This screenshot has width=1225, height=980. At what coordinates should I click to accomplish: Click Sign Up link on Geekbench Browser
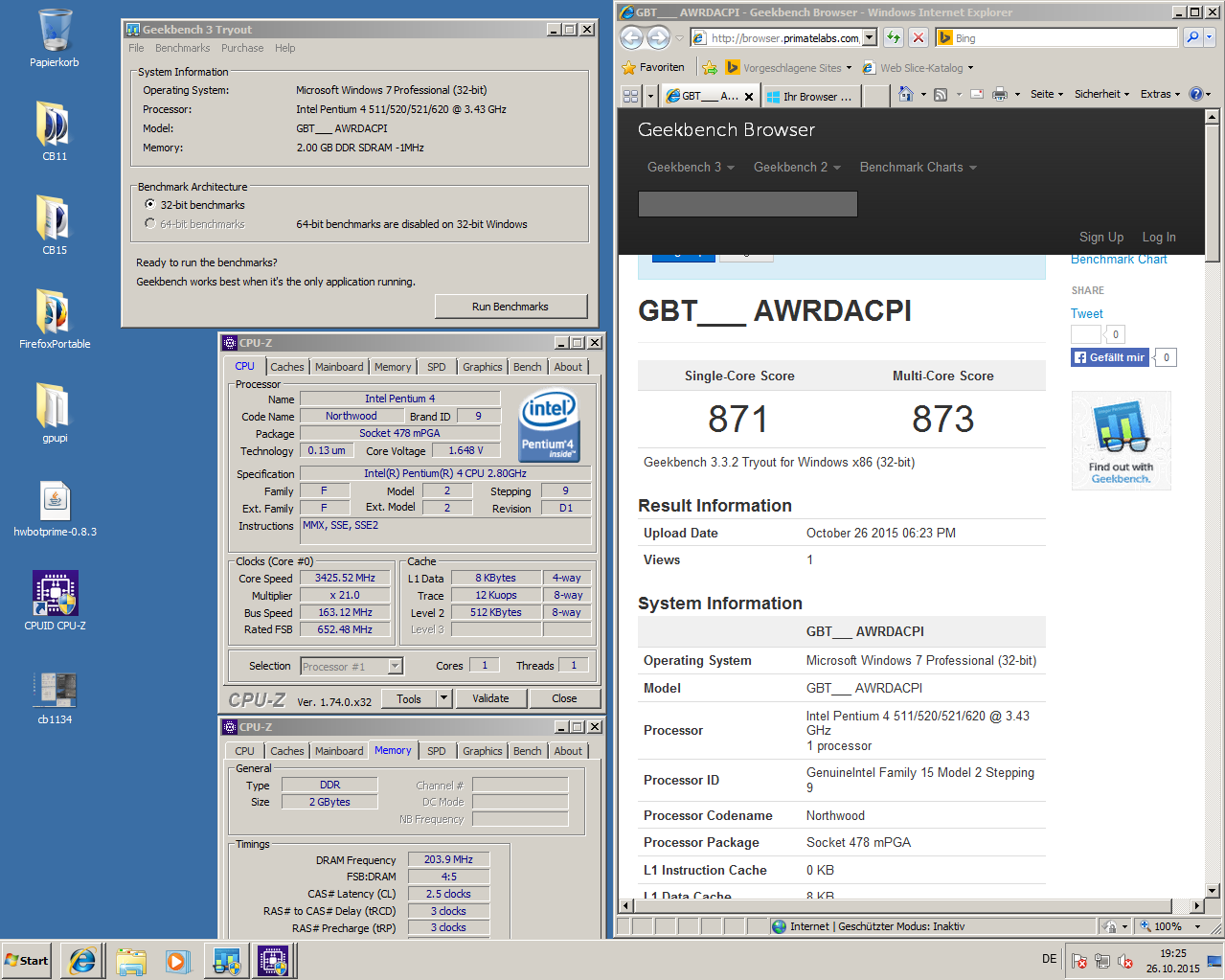(x=1101, y=237)
